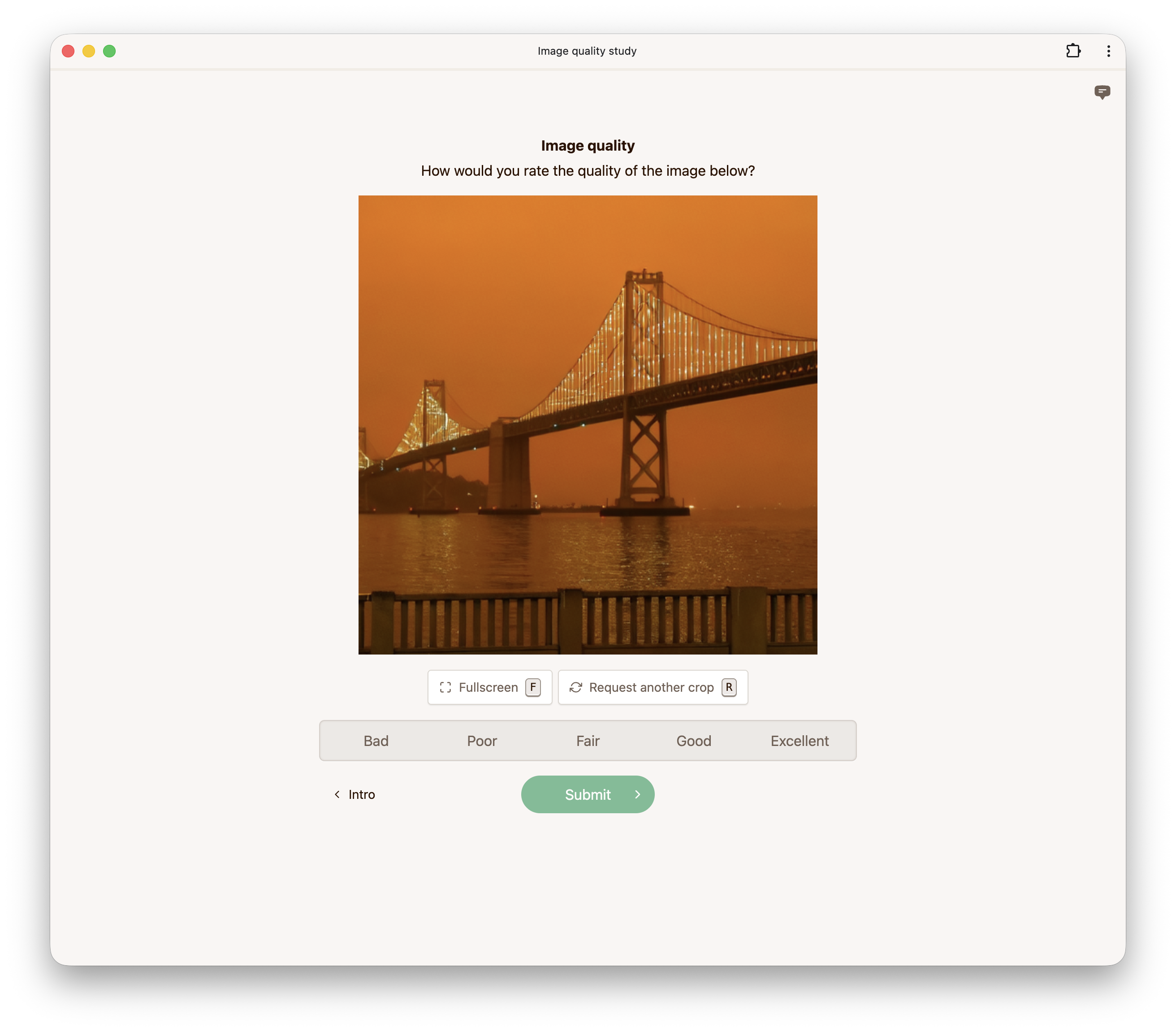Select the Bad rating

coord(376,741)
